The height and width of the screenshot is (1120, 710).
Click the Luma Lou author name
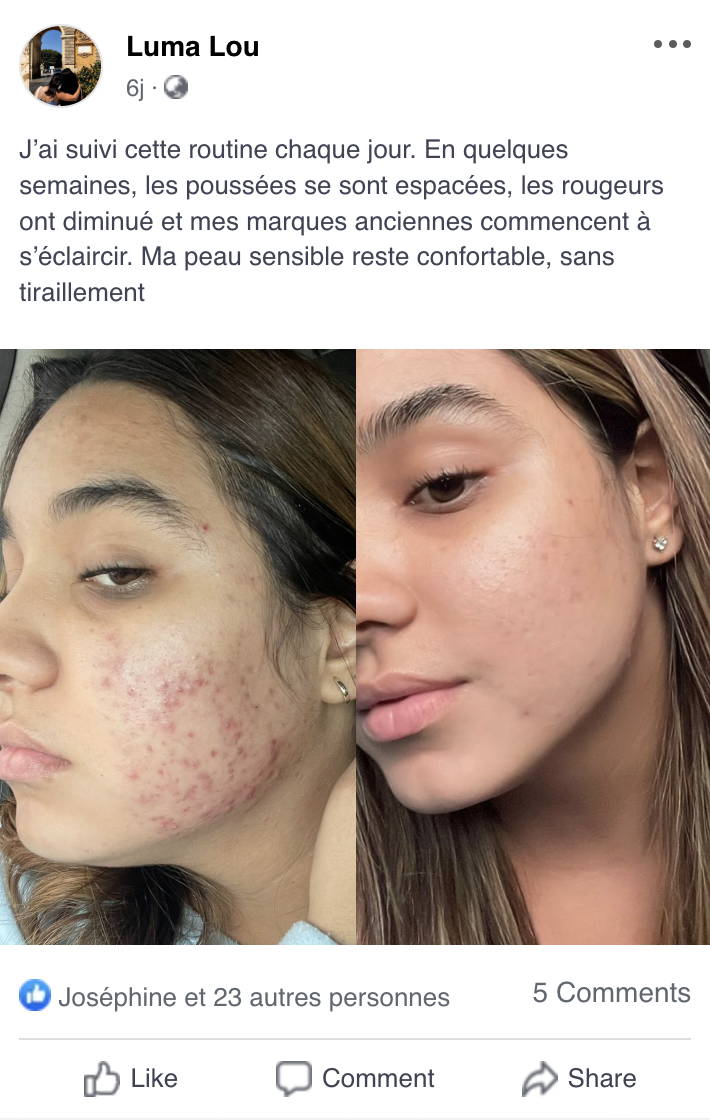tap(192, 47)
